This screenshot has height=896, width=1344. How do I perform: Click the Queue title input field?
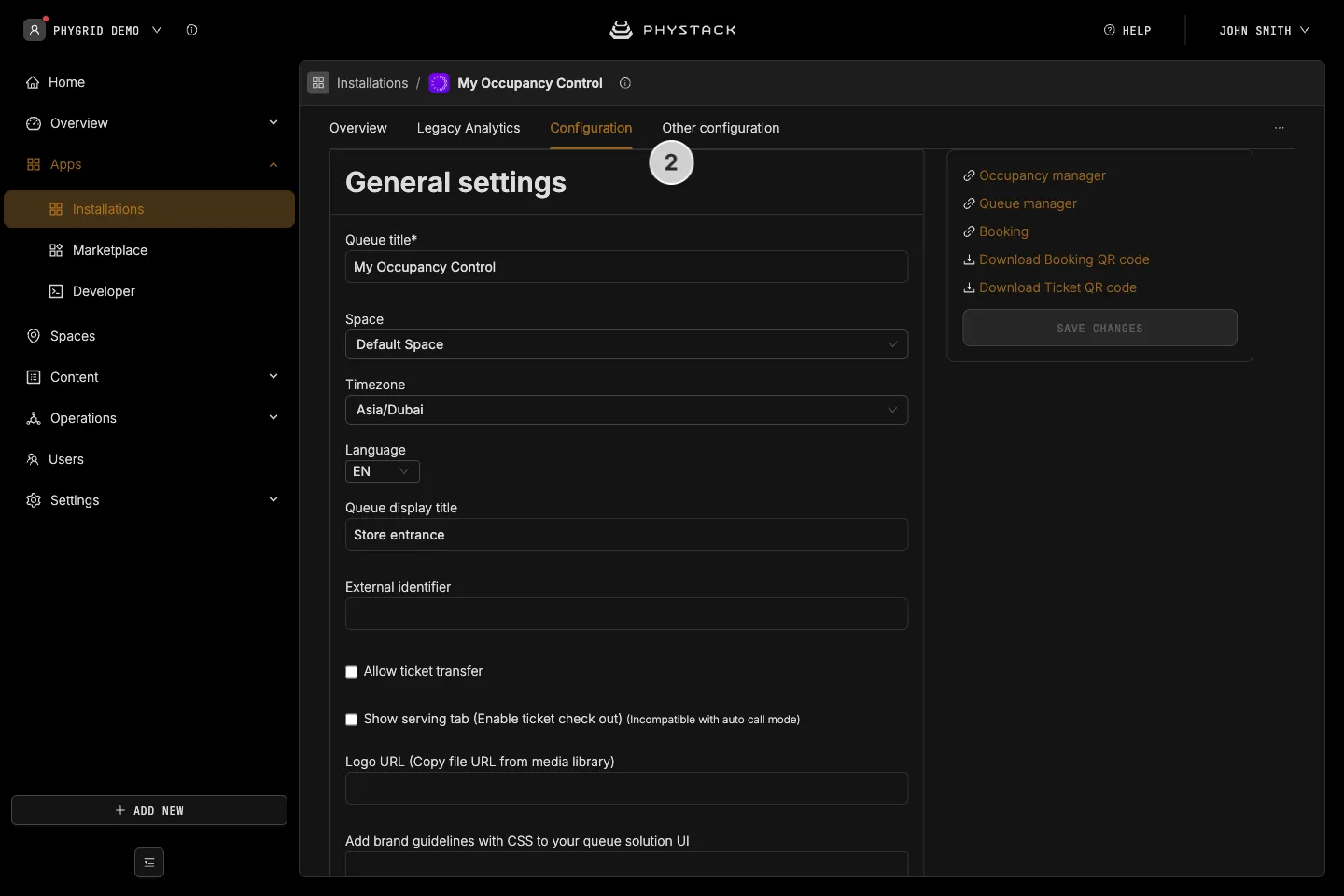tap(626, 267)
